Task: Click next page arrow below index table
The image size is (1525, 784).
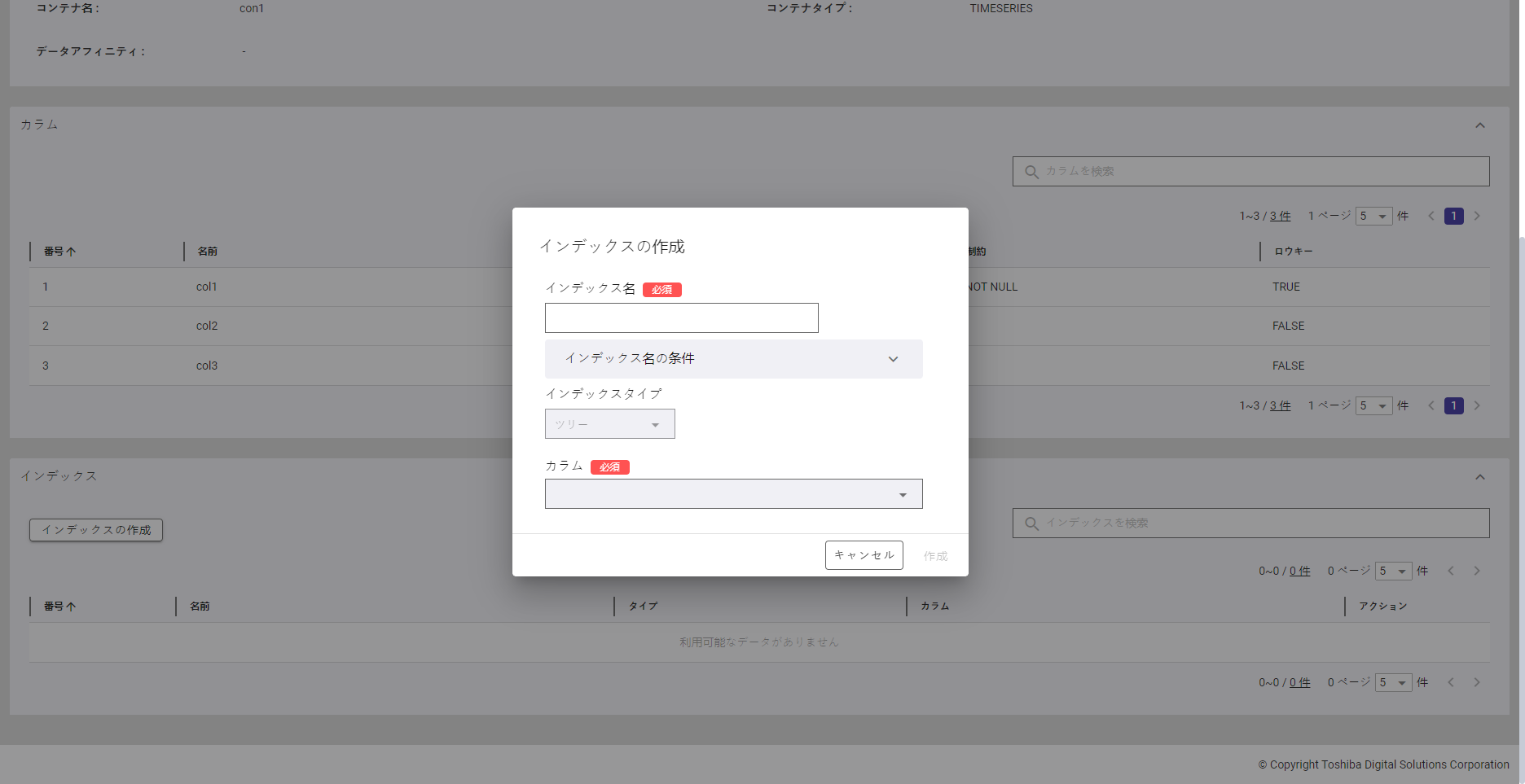Action: coord(1477,683)
